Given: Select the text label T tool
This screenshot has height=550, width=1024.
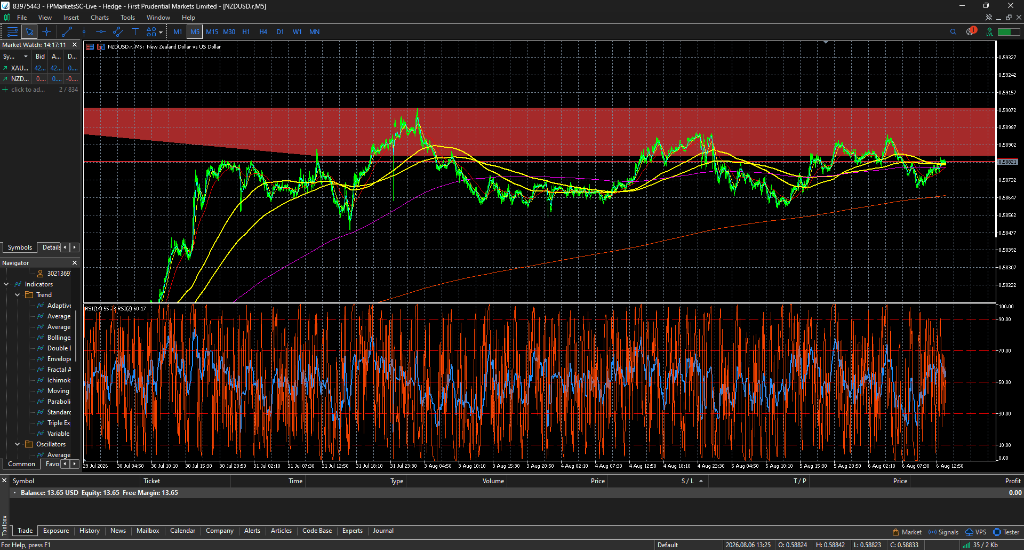Looking at the screenshot, I should 135,31.
